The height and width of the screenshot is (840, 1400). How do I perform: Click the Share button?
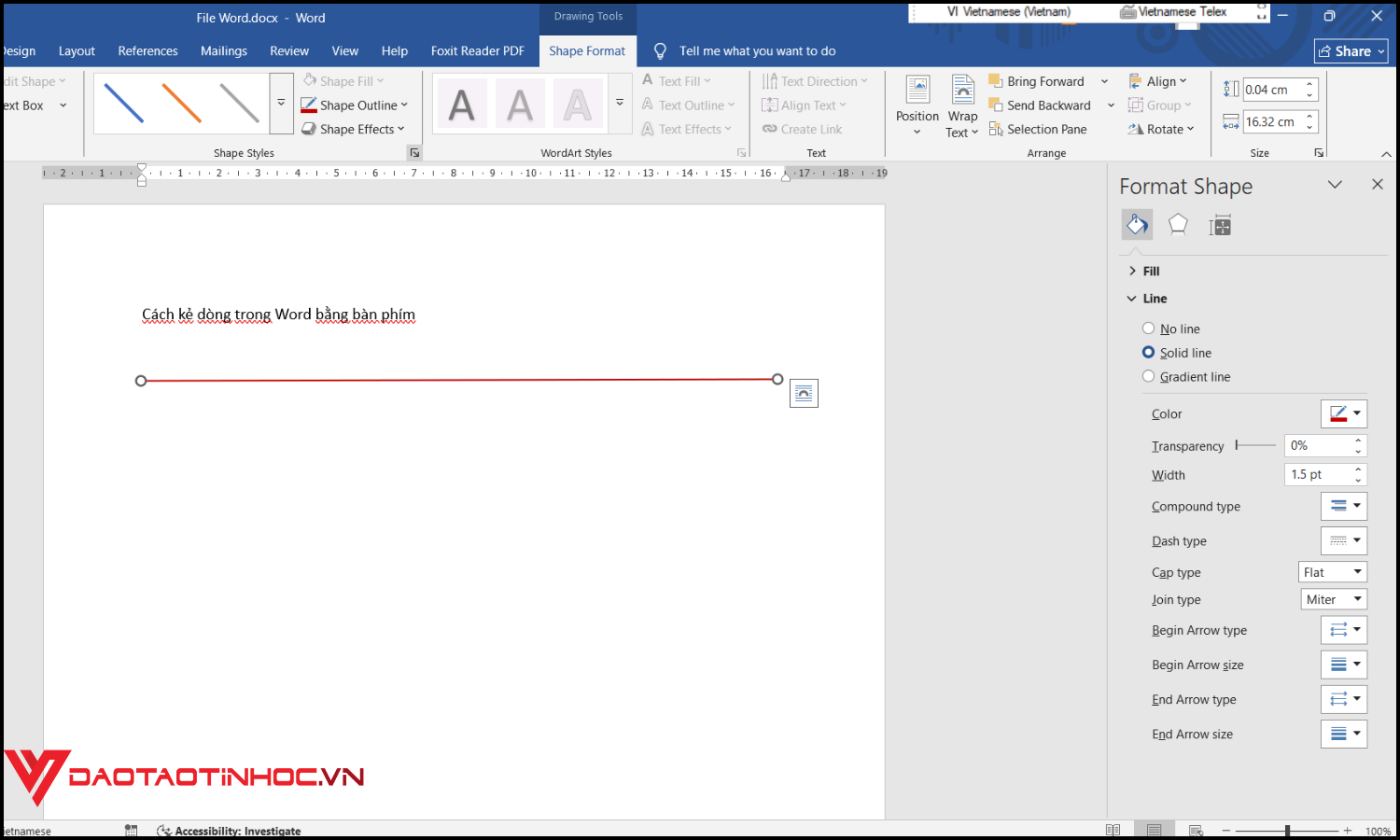pos(1351,51)
